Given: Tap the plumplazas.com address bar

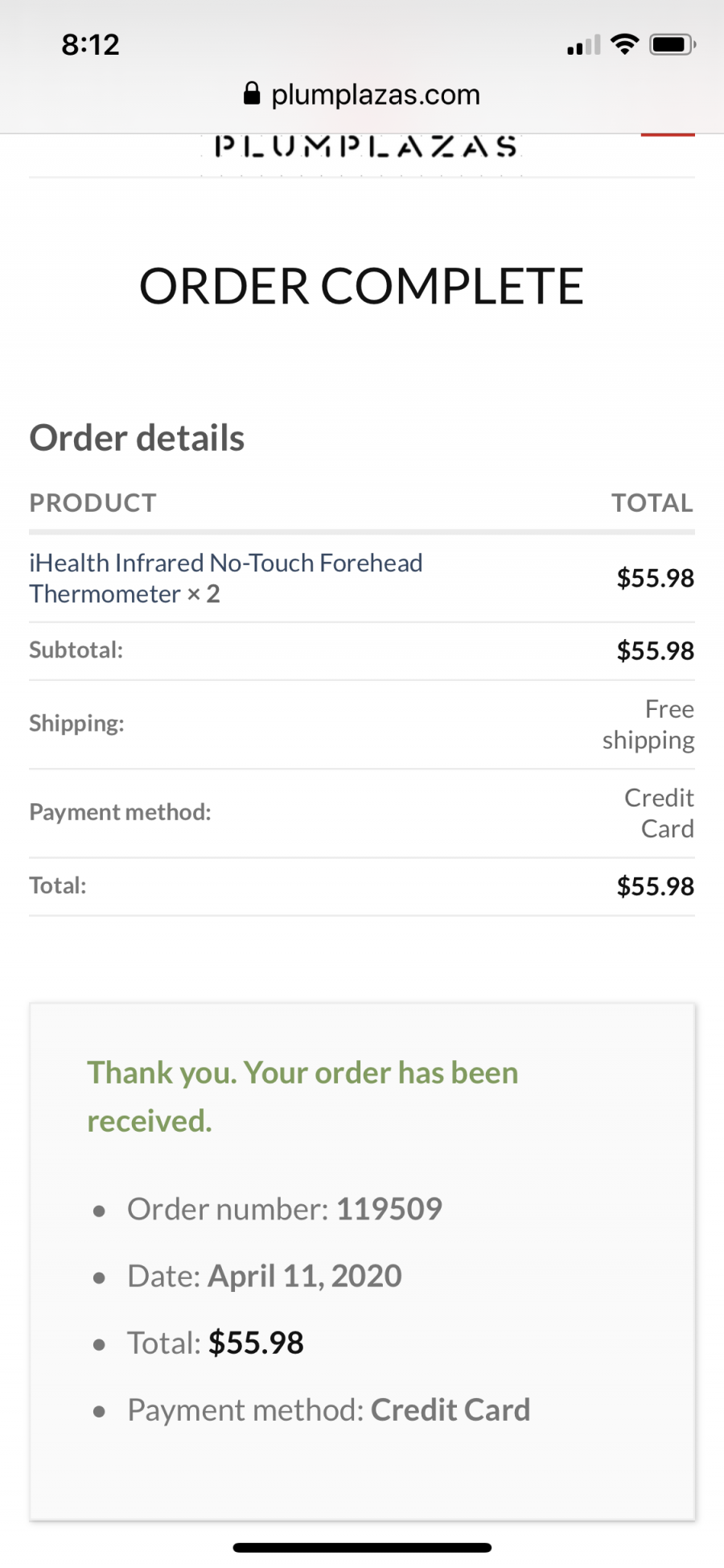Looking at the screenshot, I should 362,94.
